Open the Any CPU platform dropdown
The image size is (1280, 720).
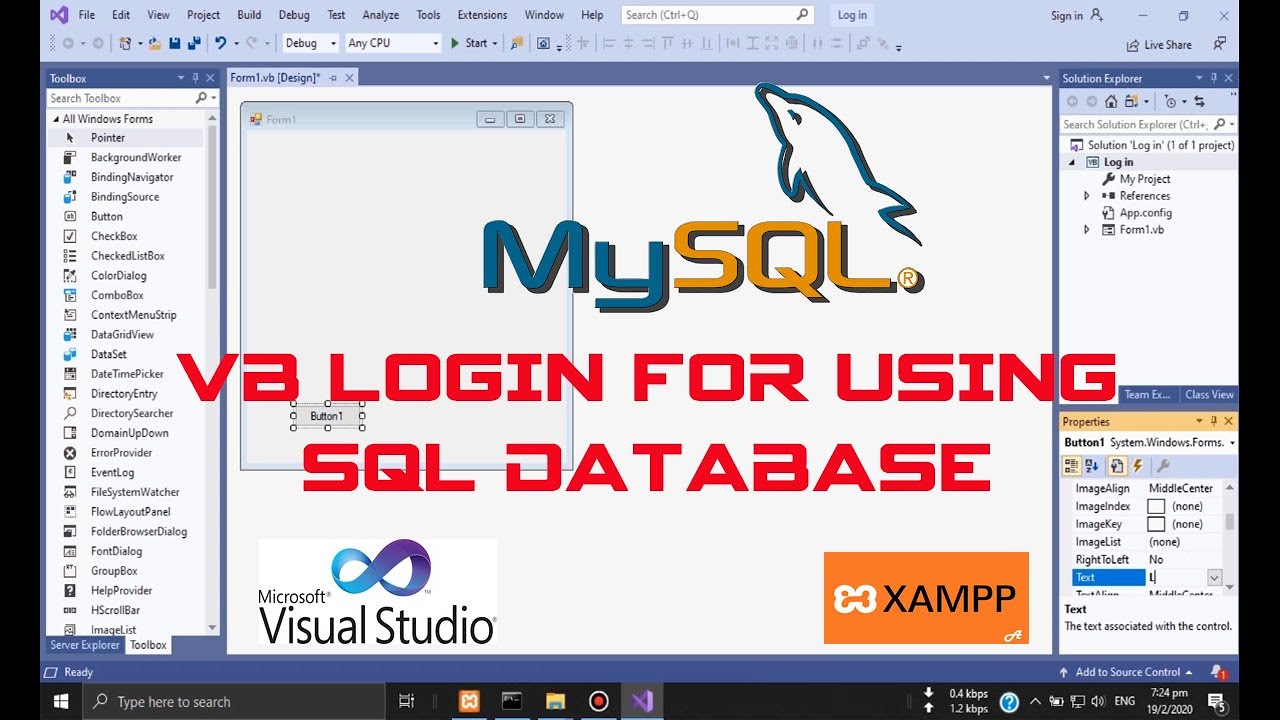click(392, 43)
